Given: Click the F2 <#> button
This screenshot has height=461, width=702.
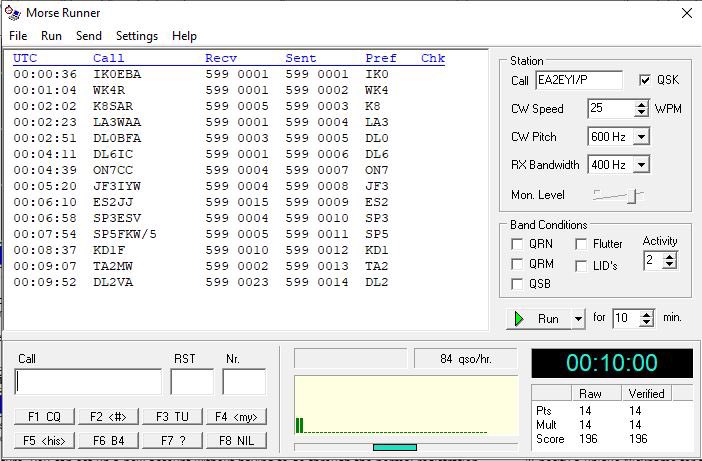Looking at the screenshot, I should (108, 417).
